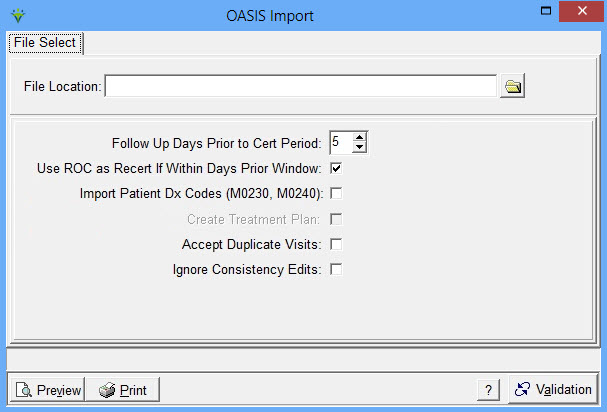Screen dimensions: 607x412
Task: Decrease Follow Up Days with the down arrow
Action: (360, 148)
